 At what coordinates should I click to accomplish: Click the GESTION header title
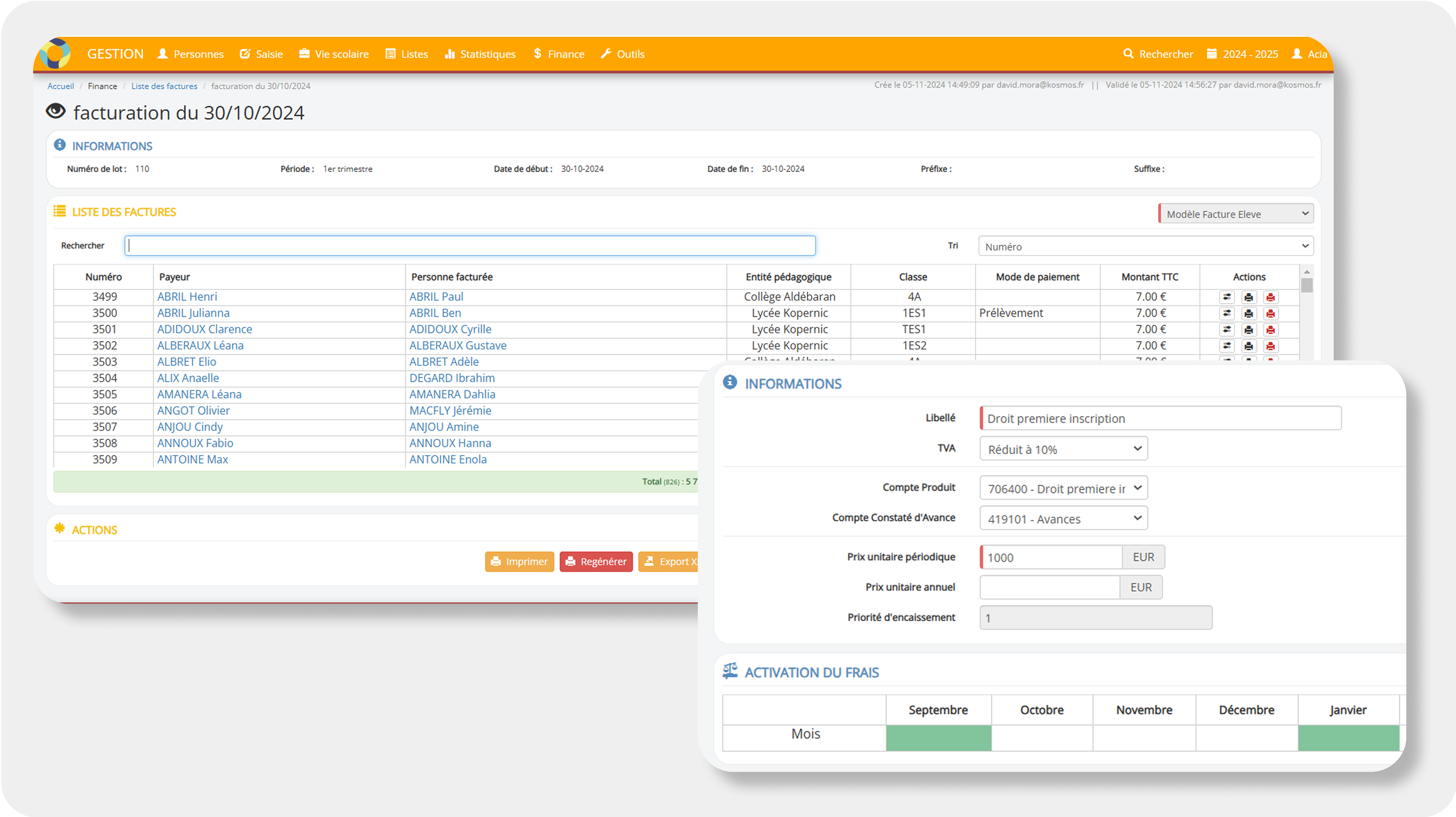coord(115,54)
